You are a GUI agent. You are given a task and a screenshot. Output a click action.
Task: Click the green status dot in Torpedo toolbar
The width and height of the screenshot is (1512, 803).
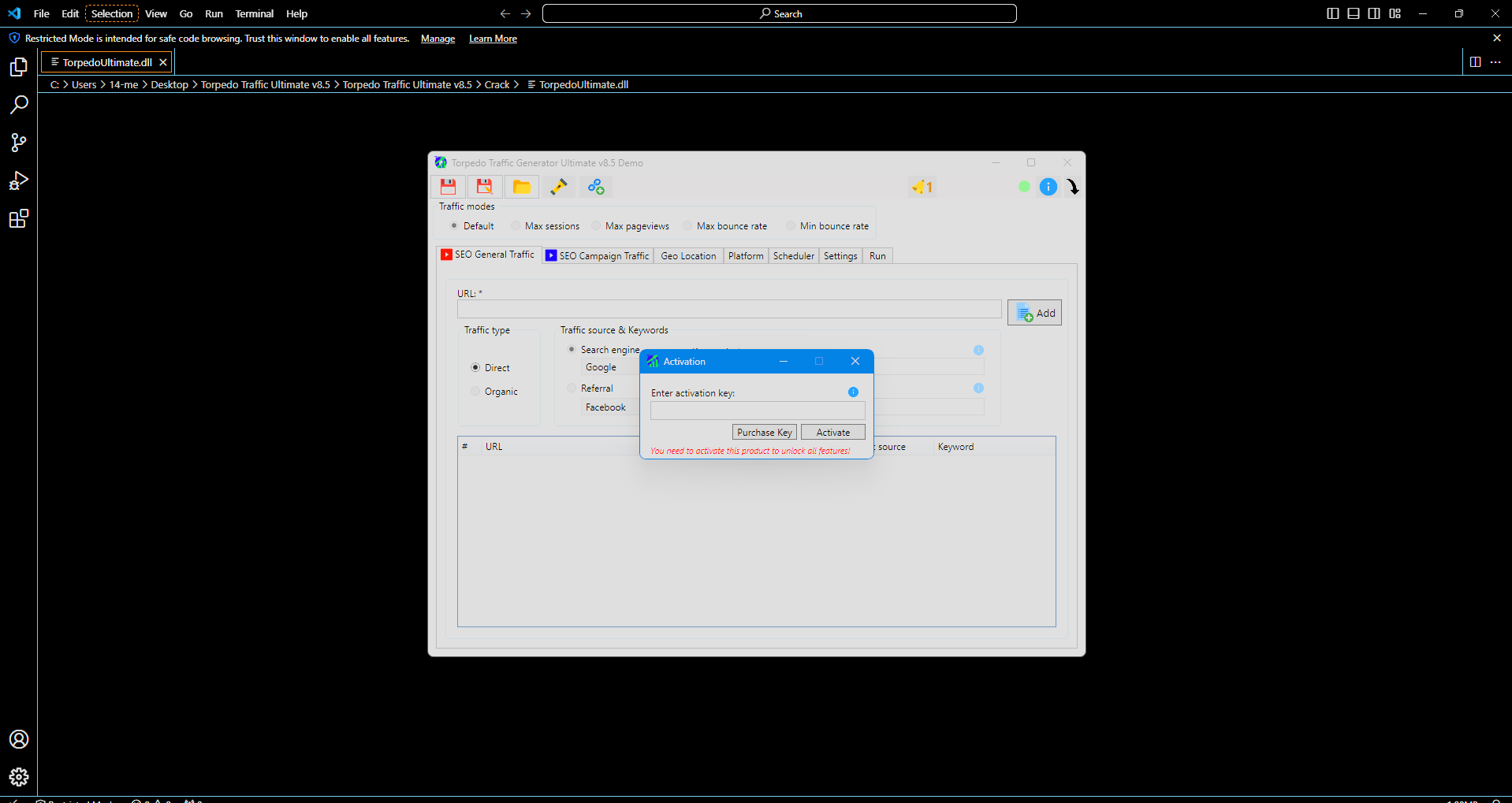point(1024,187)
